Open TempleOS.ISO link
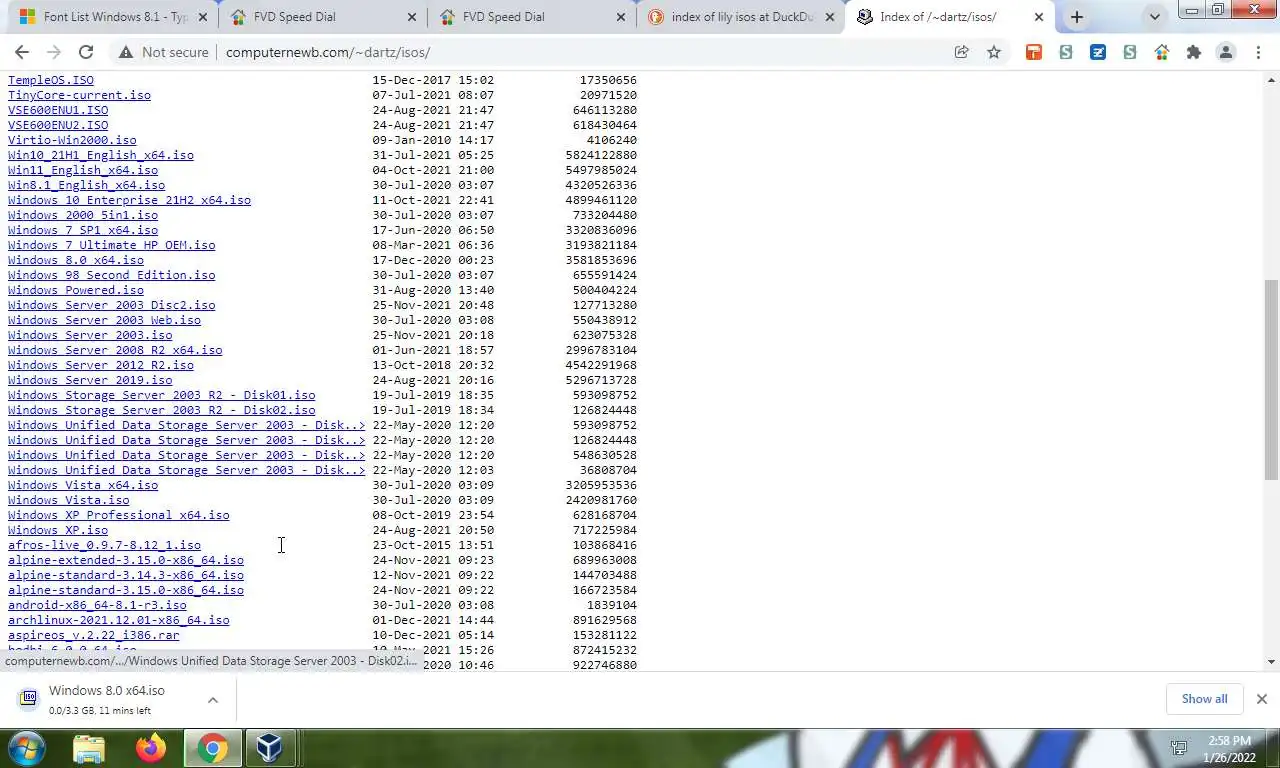1280x768 pixels. 51,80
